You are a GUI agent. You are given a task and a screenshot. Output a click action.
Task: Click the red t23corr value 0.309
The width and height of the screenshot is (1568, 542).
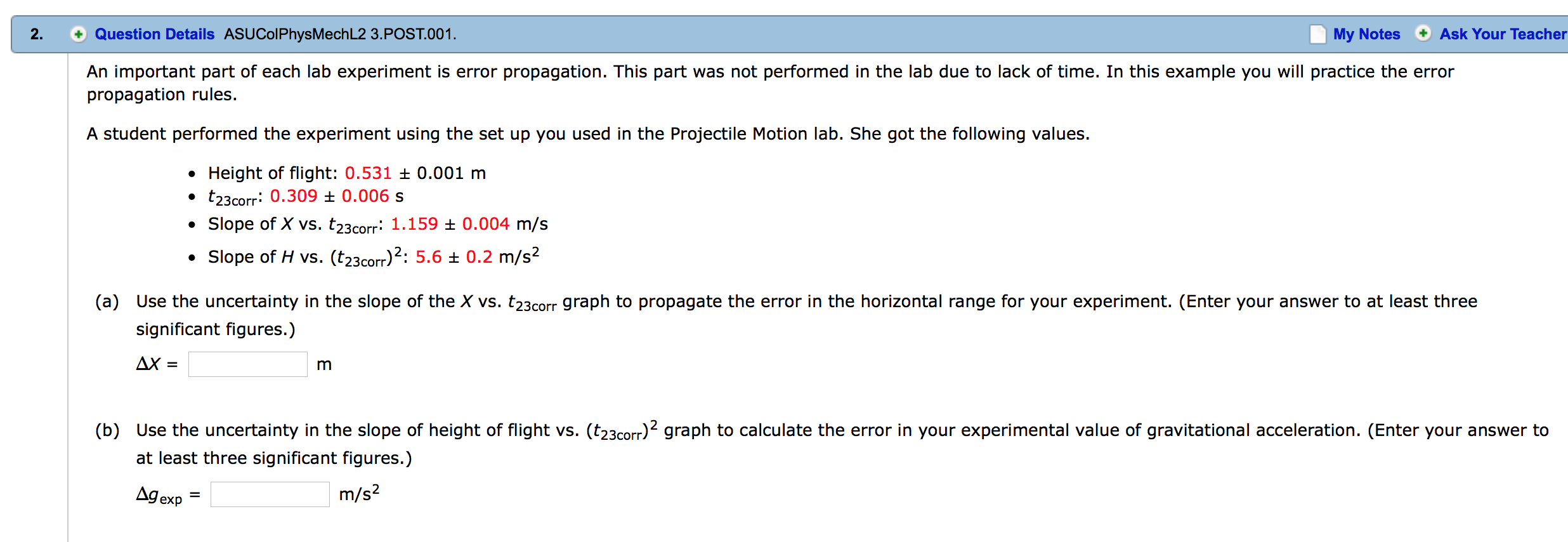click(294, 196)
